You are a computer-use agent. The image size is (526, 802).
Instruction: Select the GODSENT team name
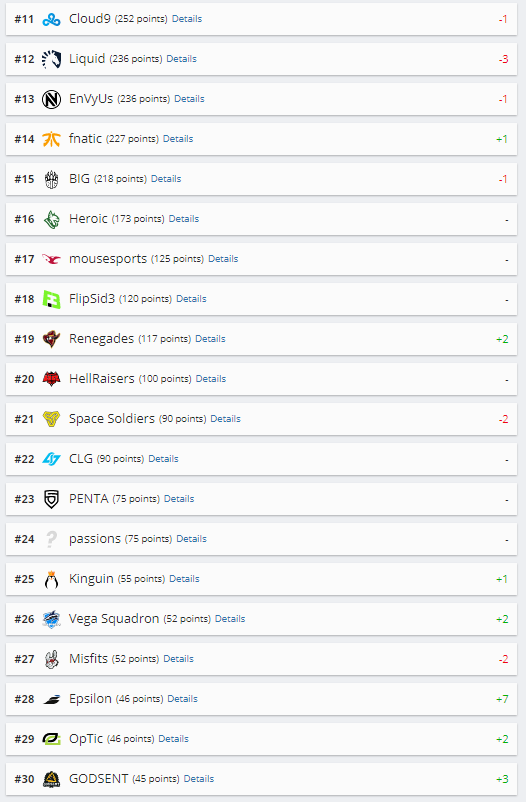(99, 778)
